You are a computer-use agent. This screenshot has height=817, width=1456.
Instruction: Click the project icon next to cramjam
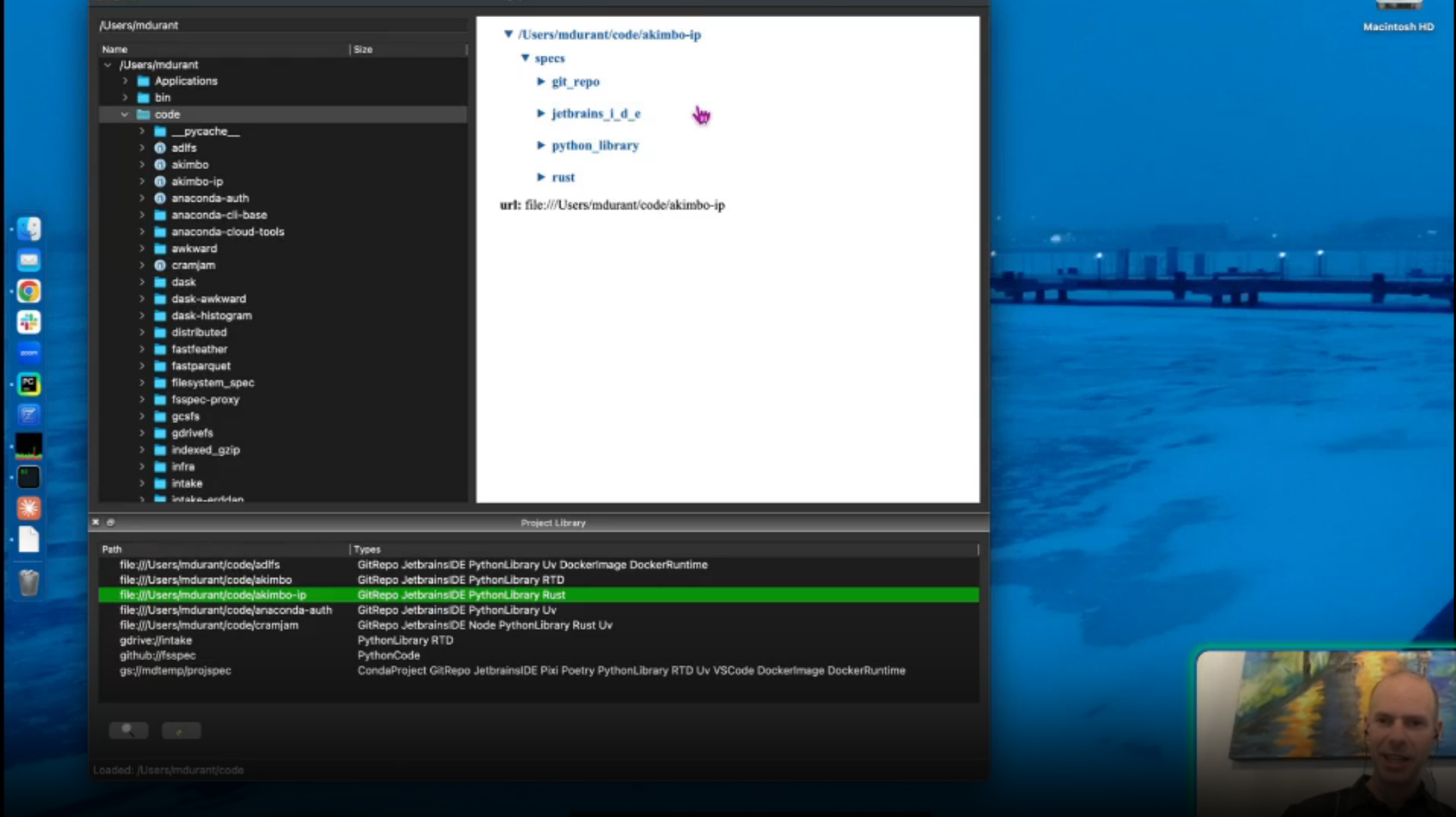tap(160, 266)
